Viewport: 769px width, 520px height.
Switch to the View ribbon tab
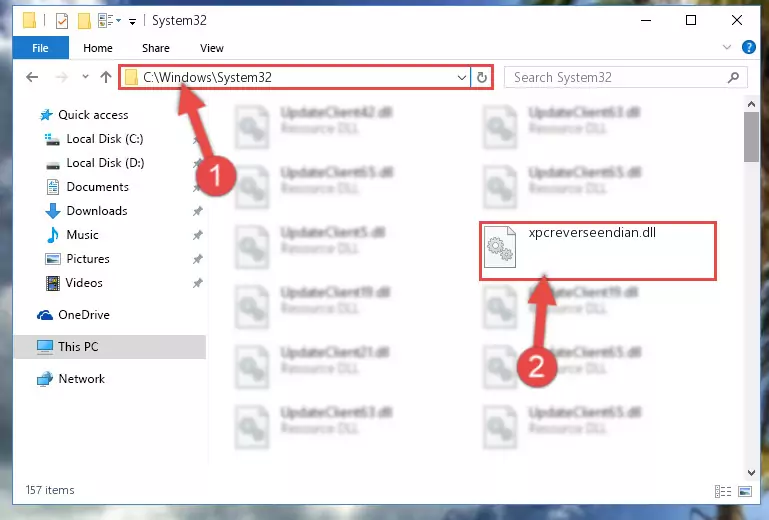[x=211, y=48]
